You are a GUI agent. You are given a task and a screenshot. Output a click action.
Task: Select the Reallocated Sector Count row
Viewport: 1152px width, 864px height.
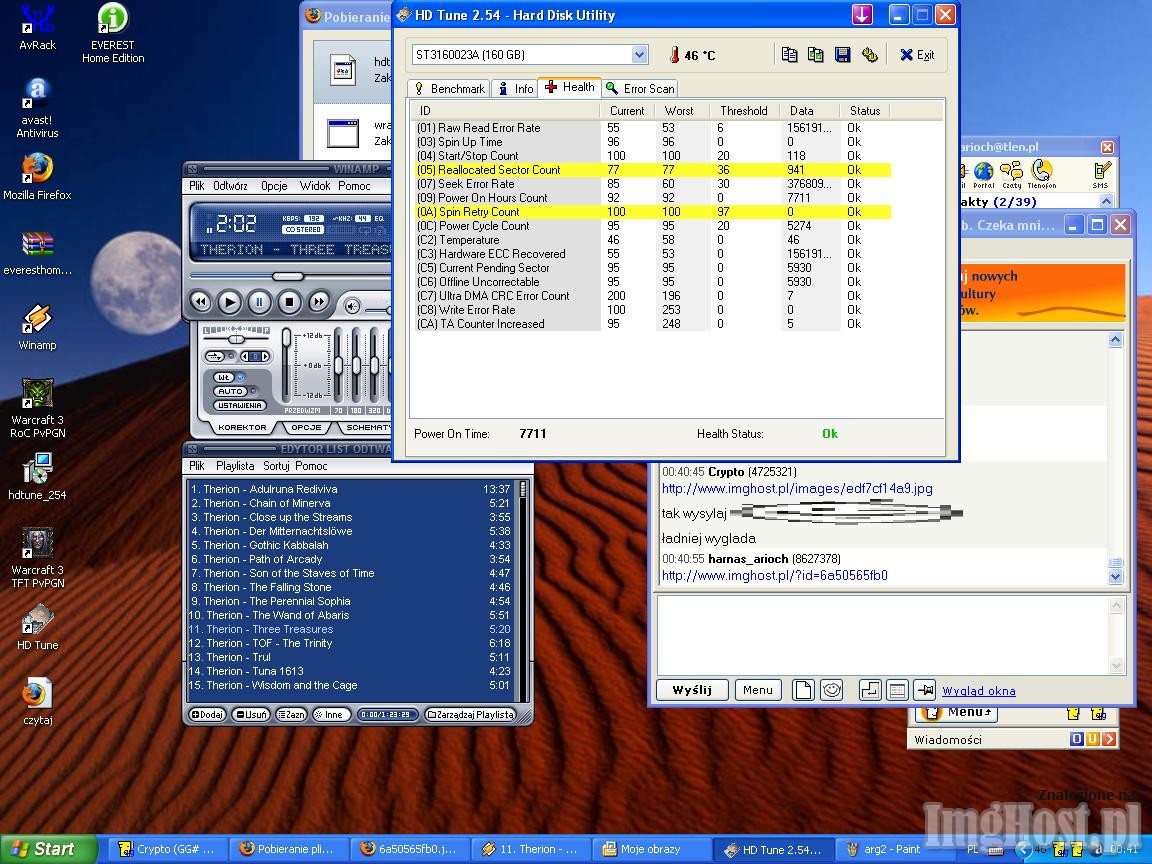coord(652,170)
